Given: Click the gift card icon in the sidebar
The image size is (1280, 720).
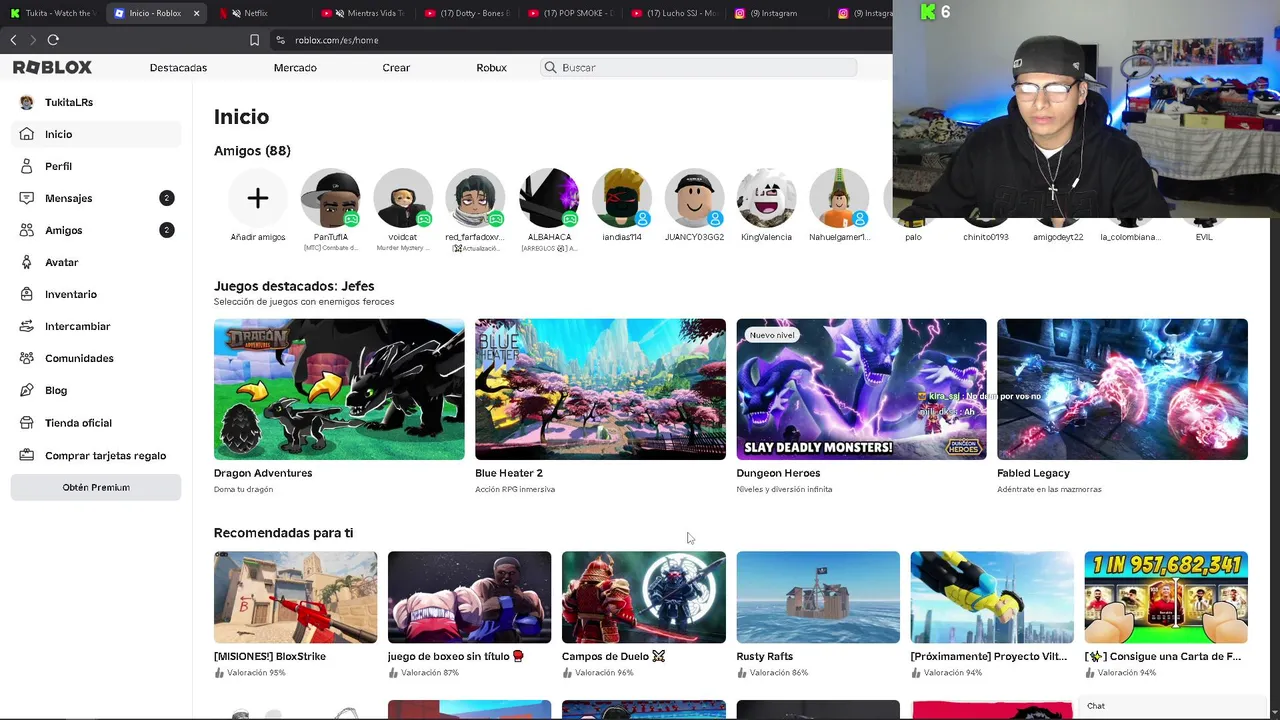Looking at the screenshot, I should 27,455.
